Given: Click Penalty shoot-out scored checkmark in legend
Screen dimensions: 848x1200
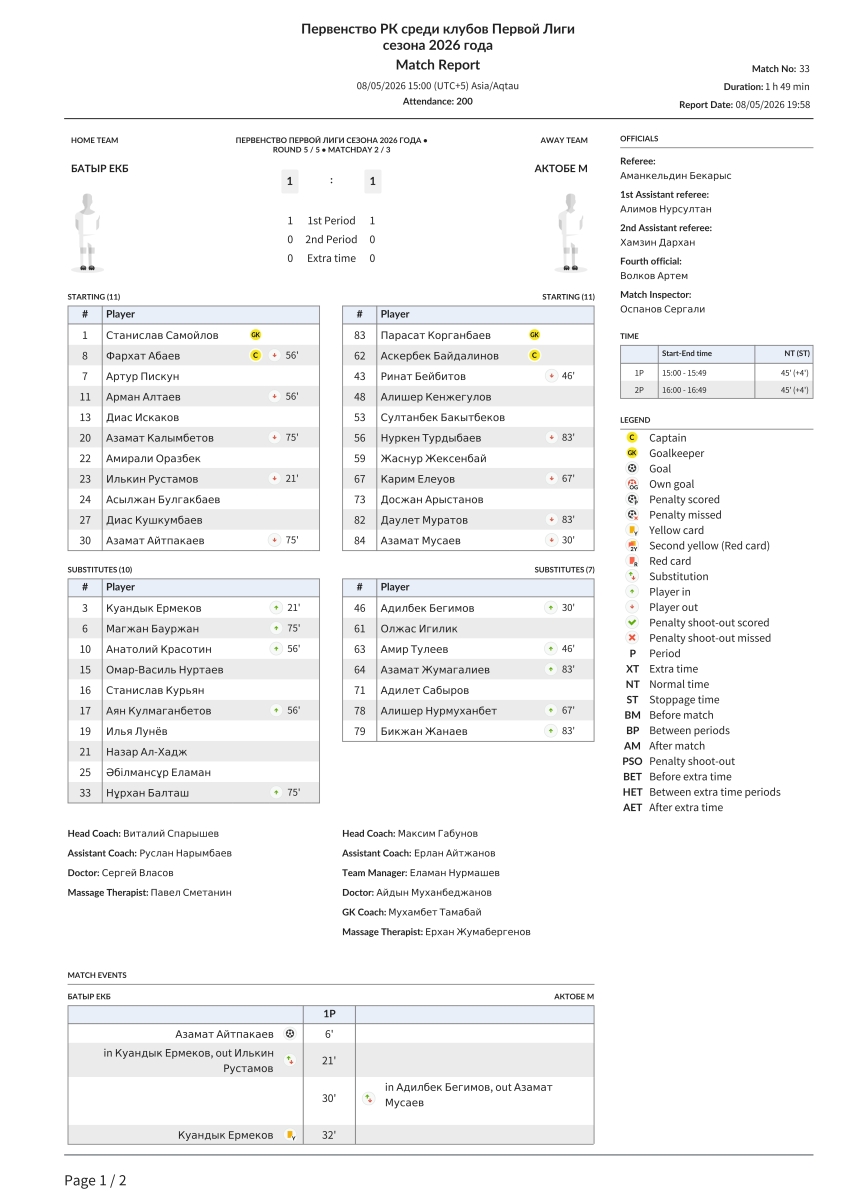Looking at the screenshot, I should tap(632, 623).
